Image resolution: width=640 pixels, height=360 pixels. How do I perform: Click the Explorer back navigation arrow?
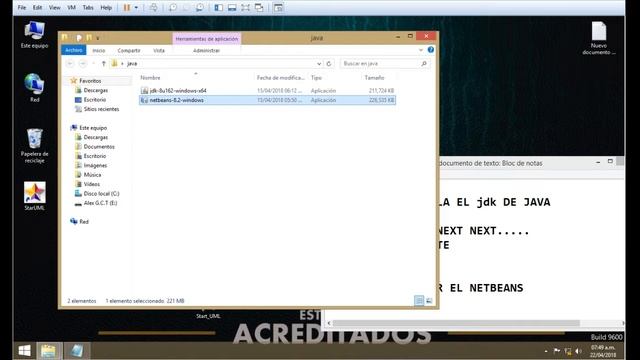point(70,64)
